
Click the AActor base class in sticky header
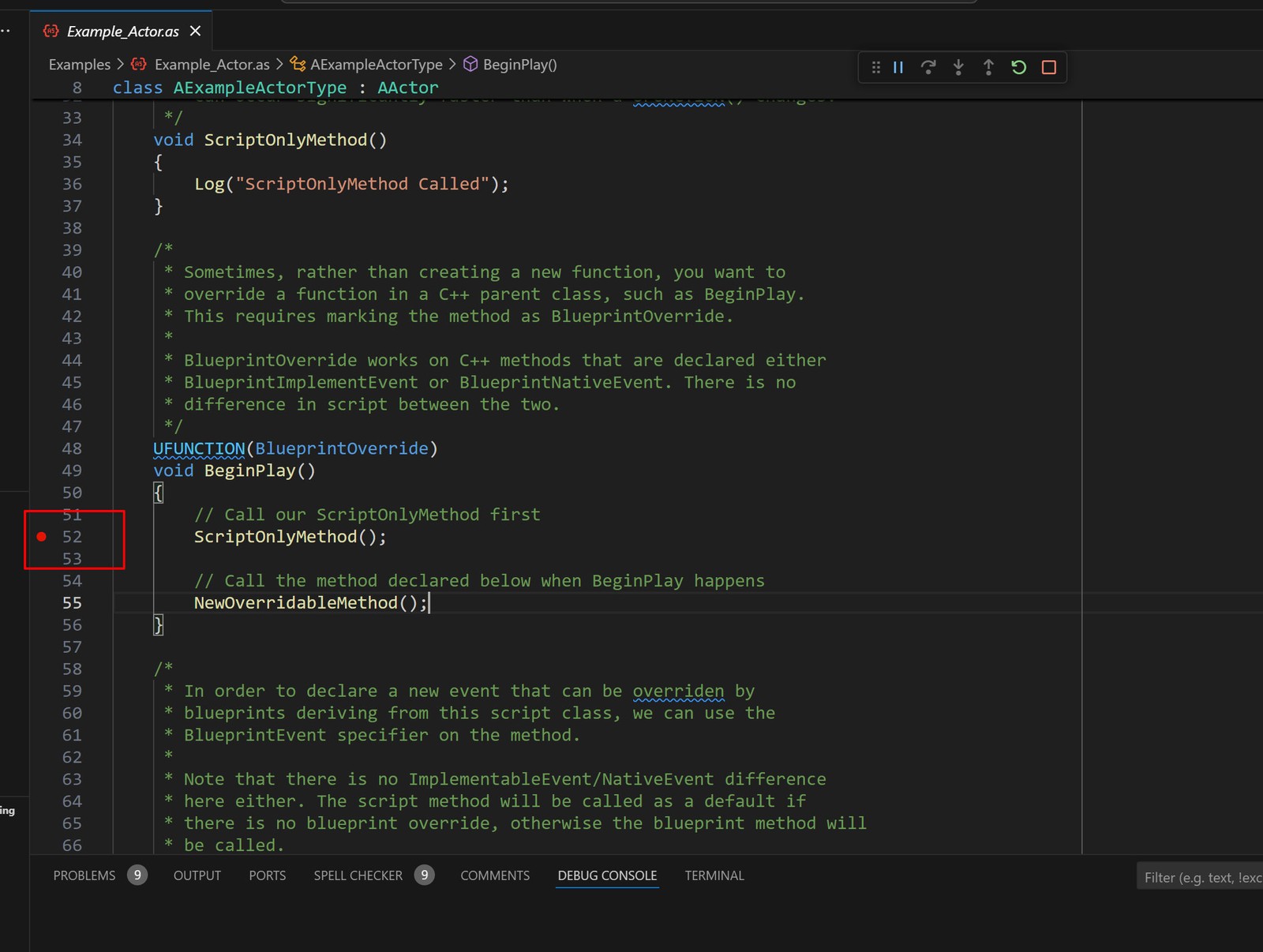(407, 88)
